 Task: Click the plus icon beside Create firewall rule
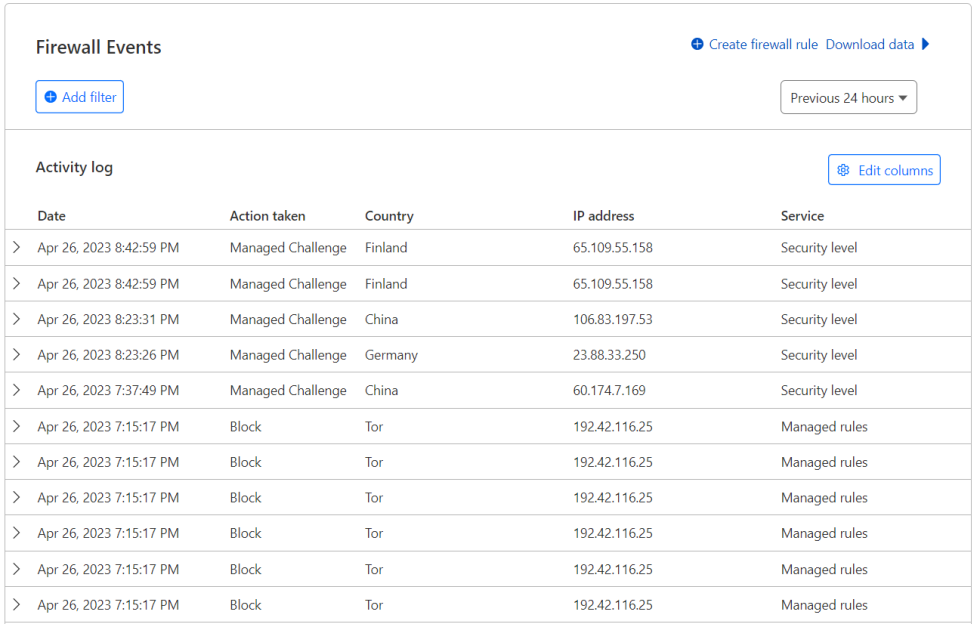697,44
